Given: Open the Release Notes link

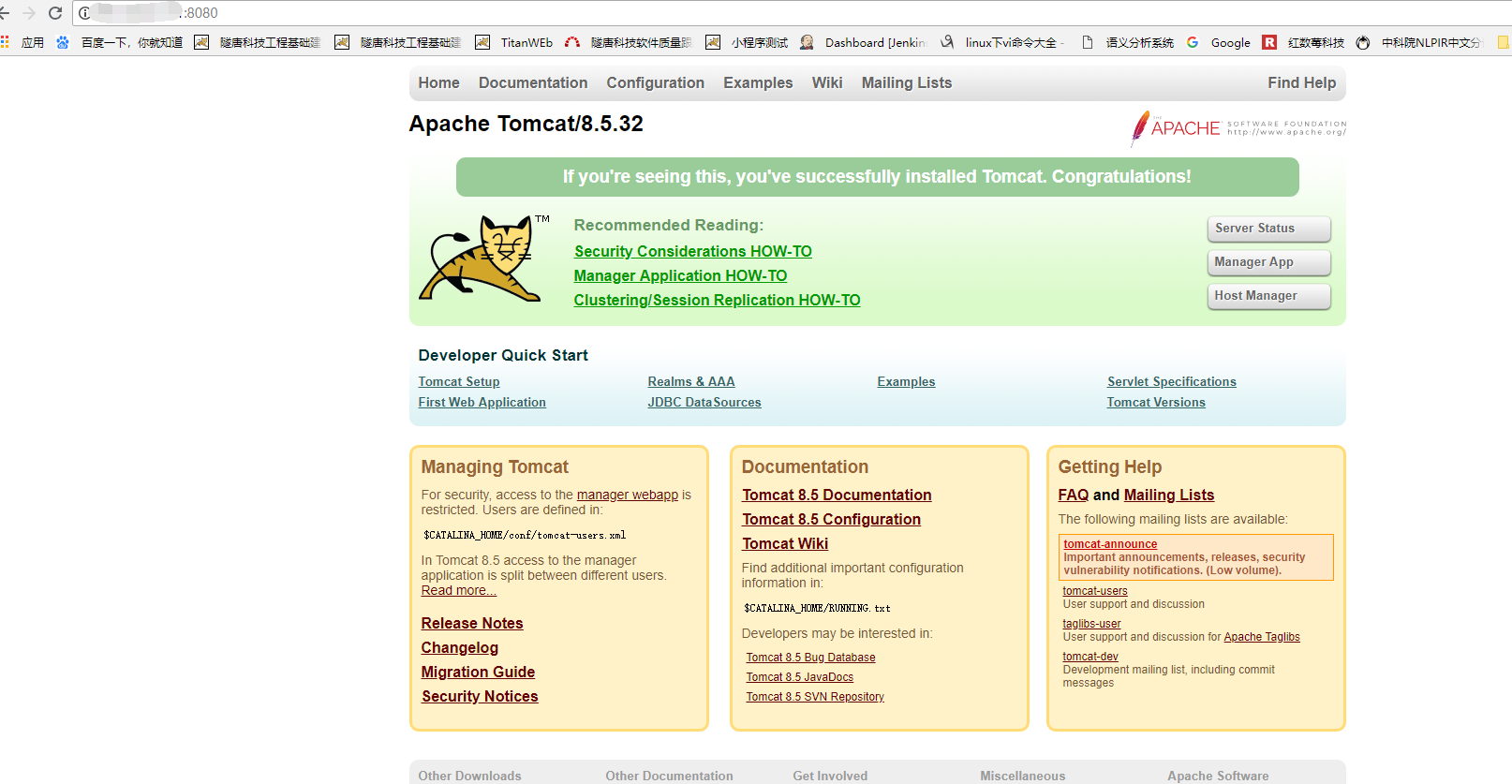Looking at the screenshot, I should point(472,623).
